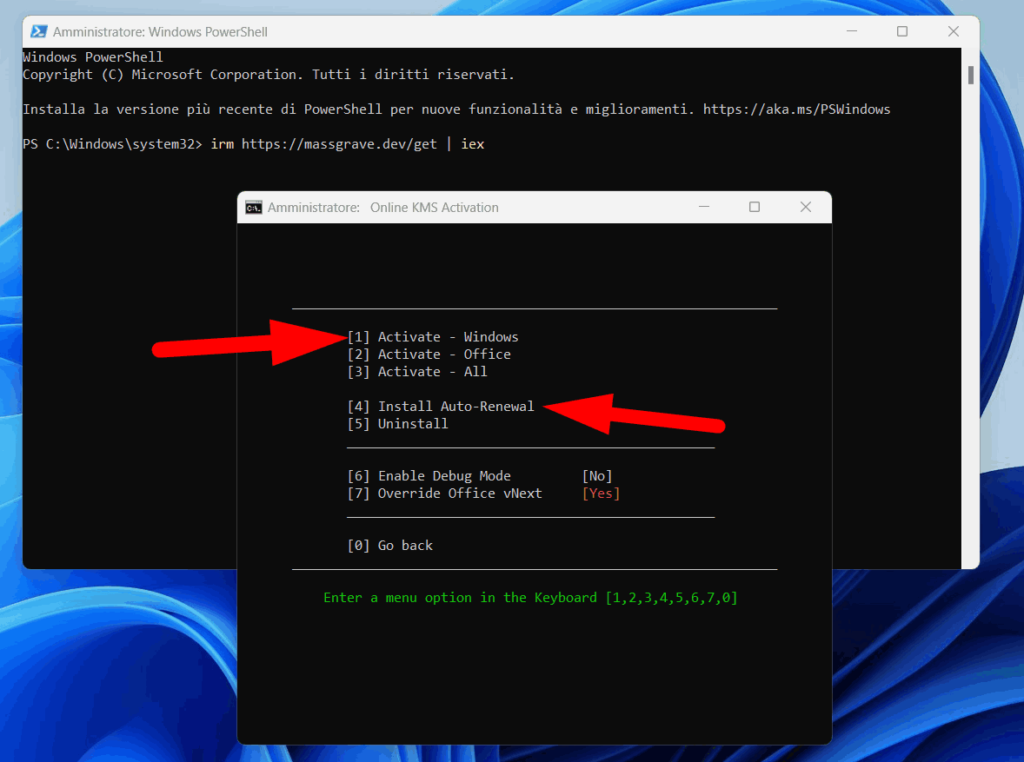The image size is (1024, 762).
Task: Click the [No] value for Debug Mode
Action: (x=597, y=476)
